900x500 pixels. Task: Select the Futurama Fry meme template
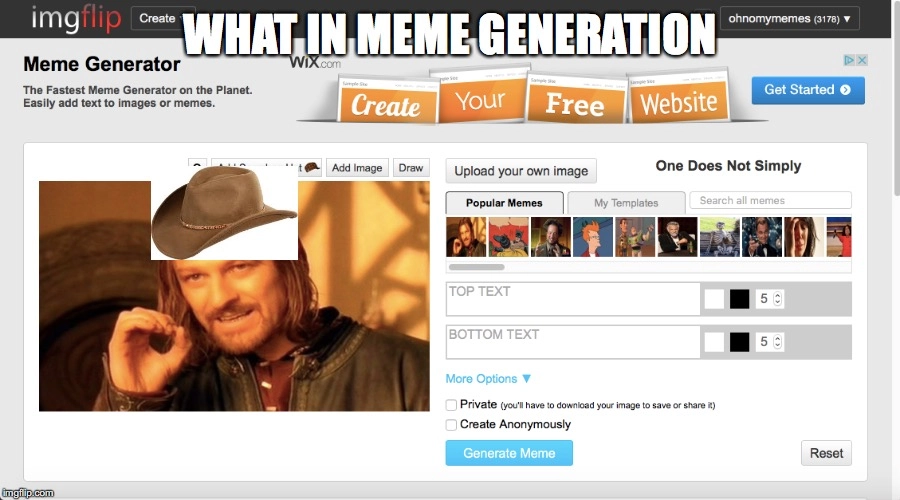tap(593, 237)
